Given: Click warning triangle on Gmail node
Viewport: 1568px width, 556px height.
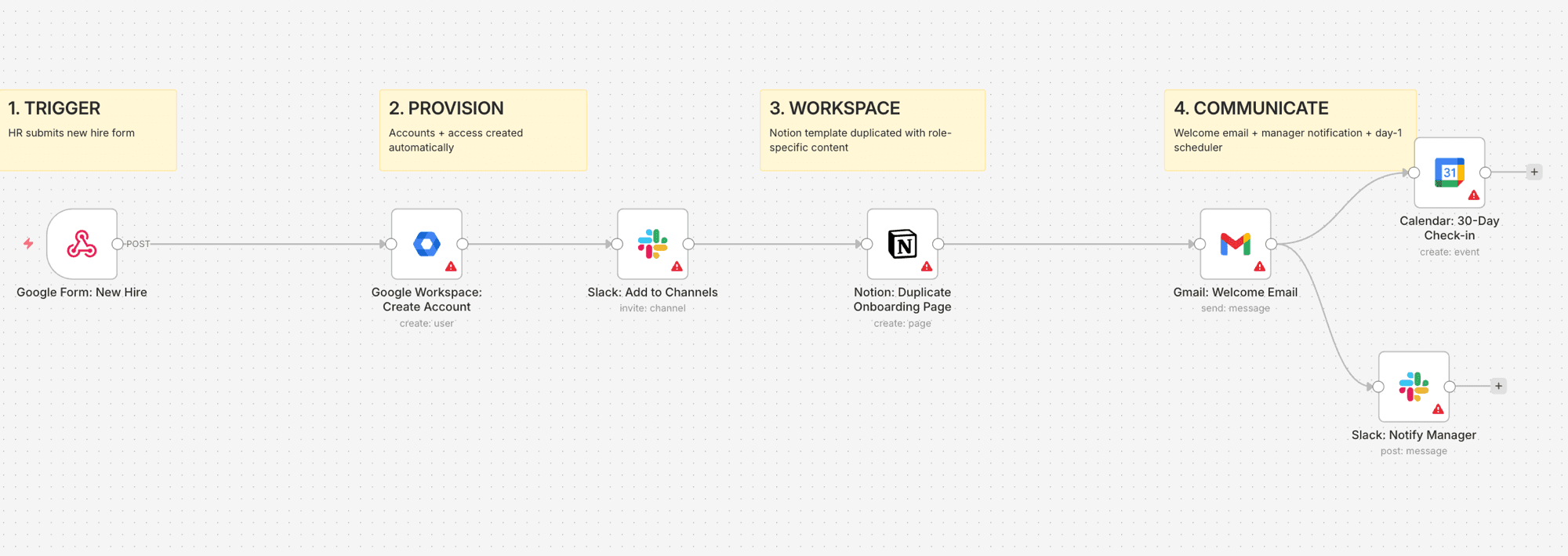Looking at the screenshot, I should (1260, 267).
